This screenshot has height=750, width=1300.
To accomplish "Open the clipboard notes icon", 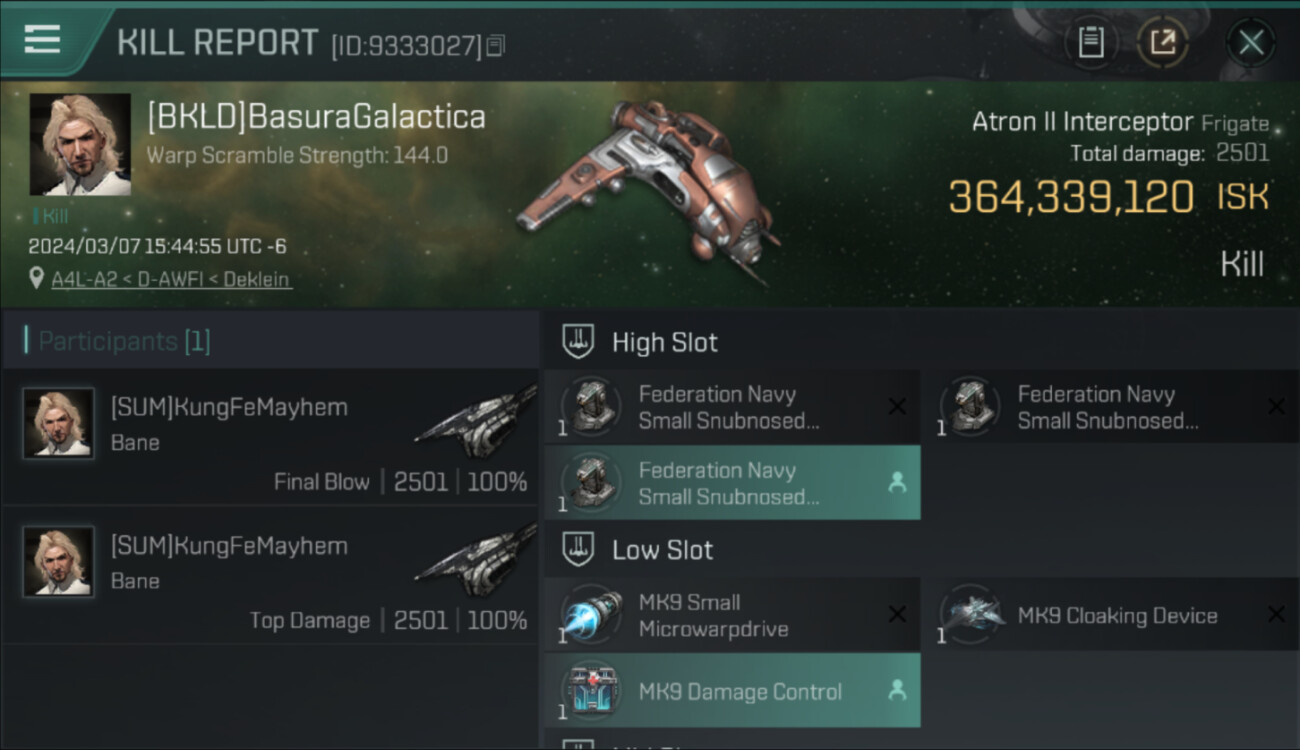I will pos(1091,43).
